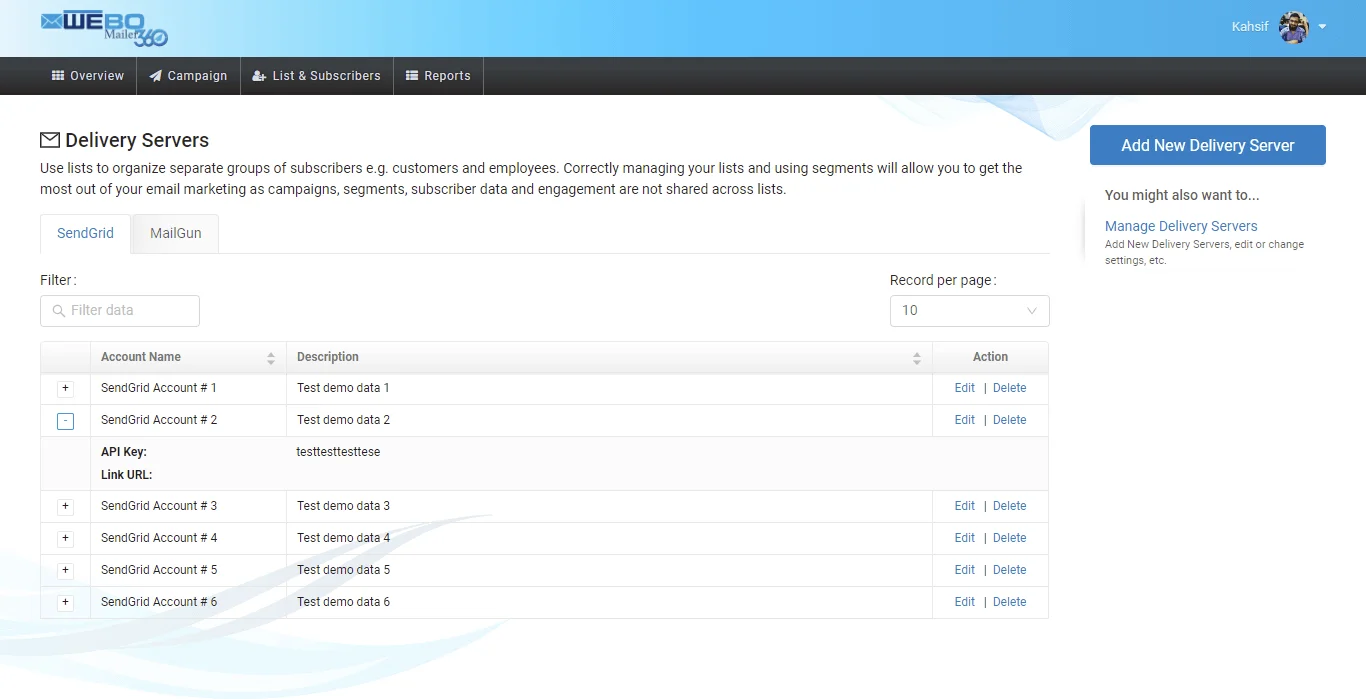
Task: Open the Overview menu item
Action: click(x=88, y=76)
